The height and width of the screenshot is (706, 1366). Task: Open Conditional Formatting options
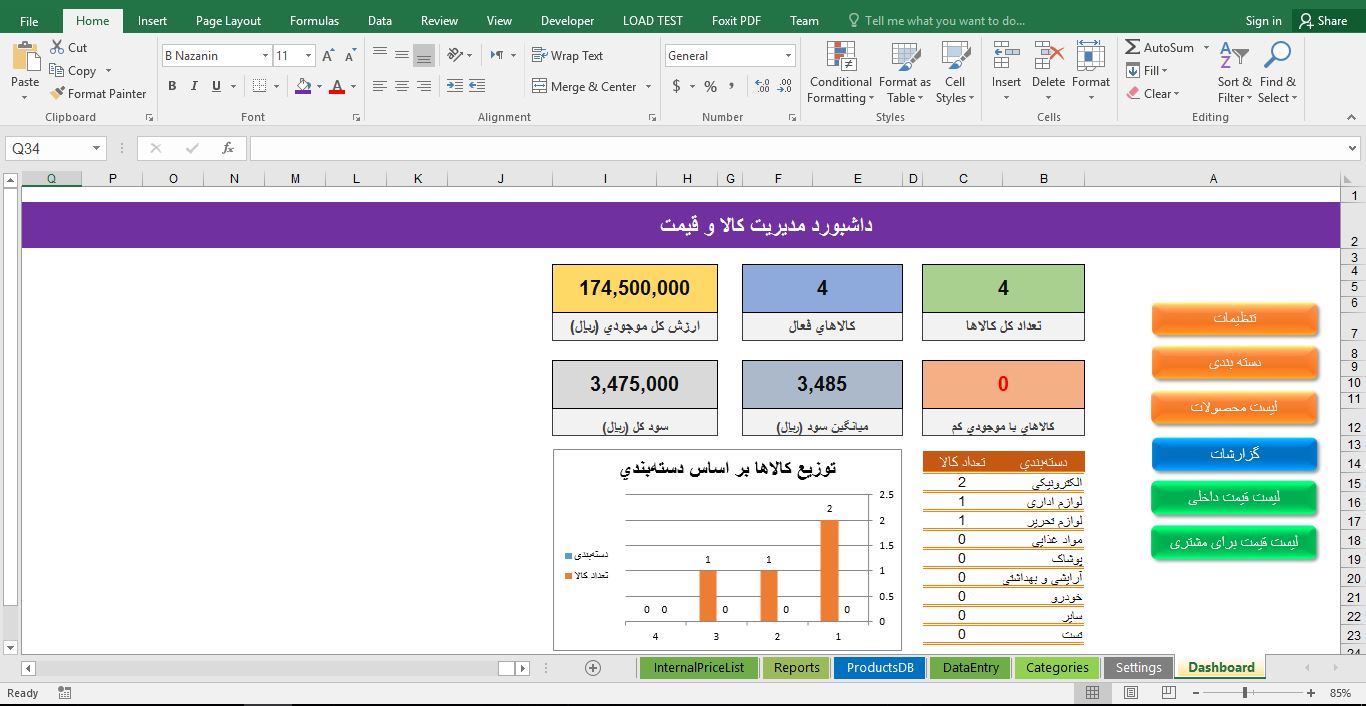[840, 71]
